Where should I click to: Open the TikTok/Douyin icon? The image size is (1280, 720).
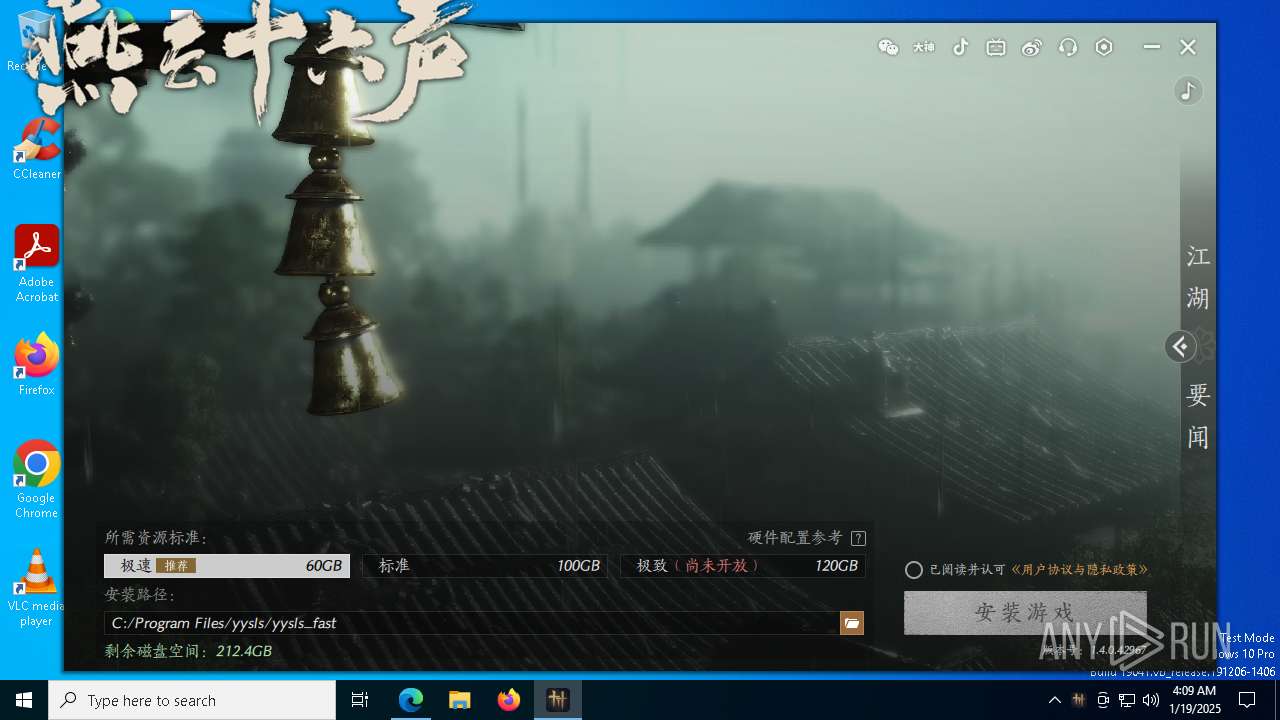(960, 47)
